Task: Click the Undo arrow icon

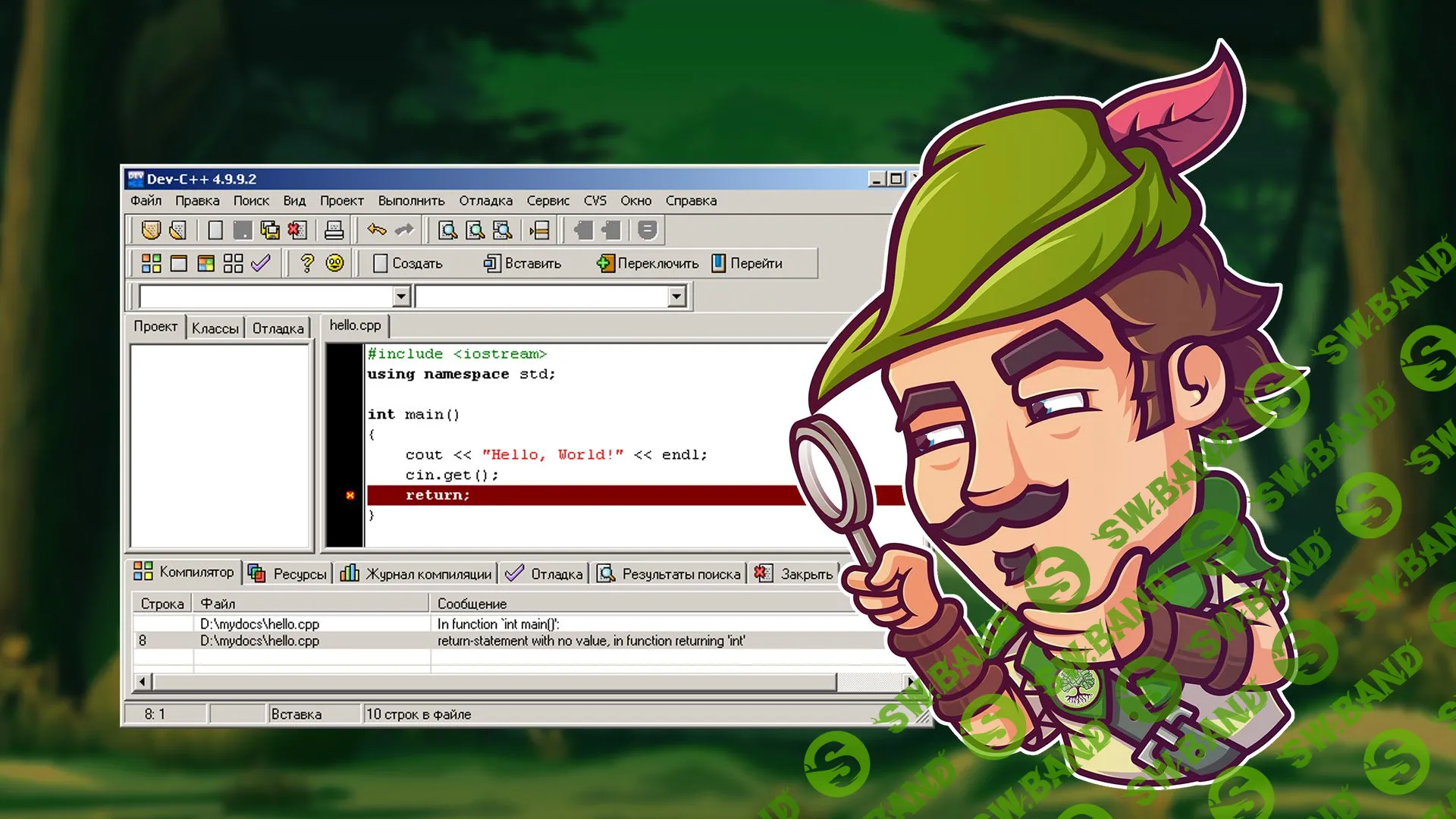Action: coord(377,230)
